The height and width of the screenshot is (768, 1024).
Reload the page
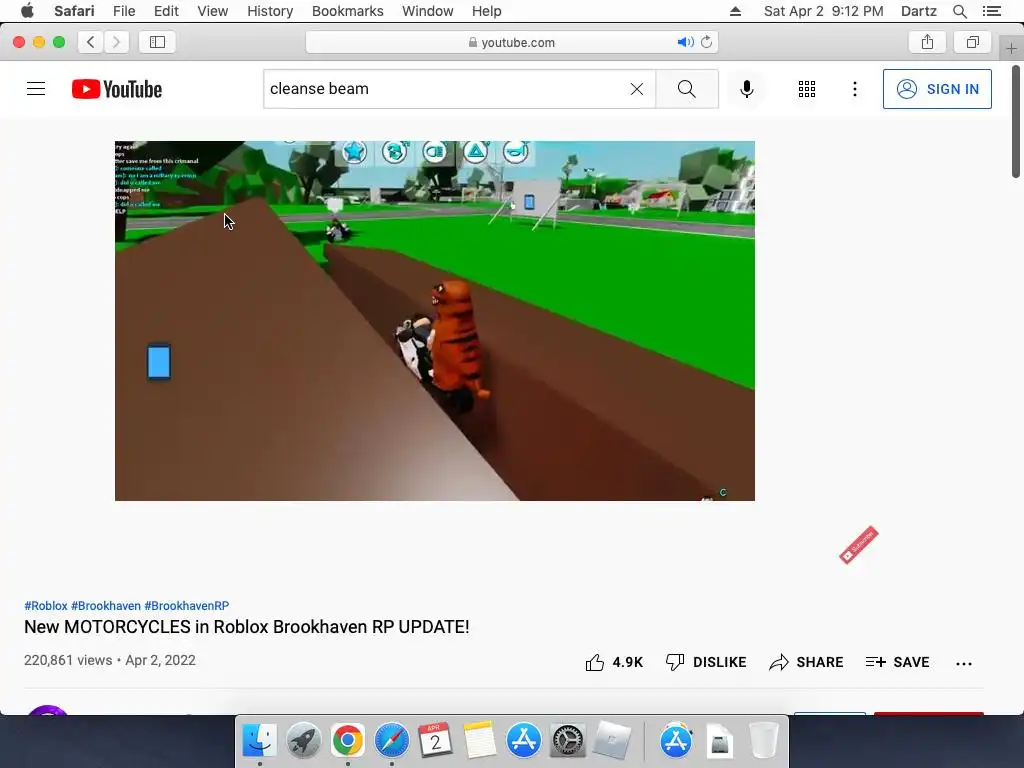707,42
